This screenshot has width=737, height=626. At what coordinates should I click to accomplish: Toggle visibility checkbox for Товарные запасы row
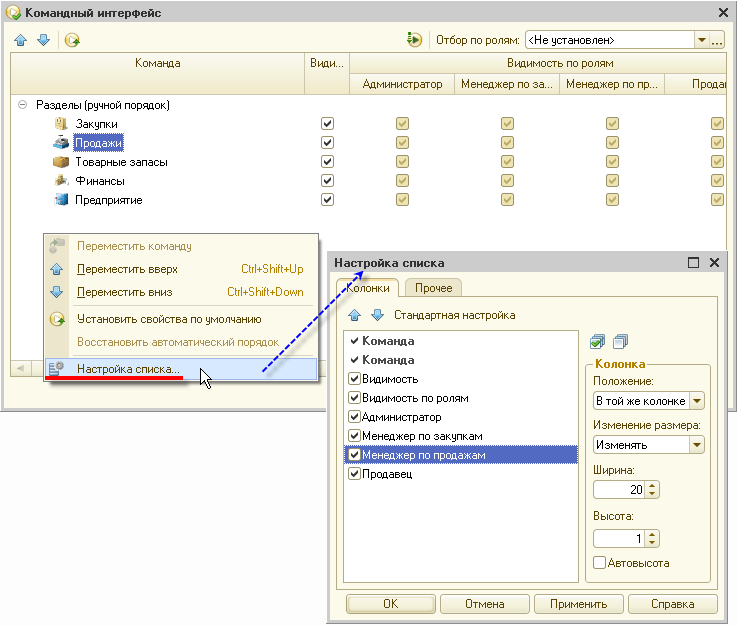pos(327,162)
